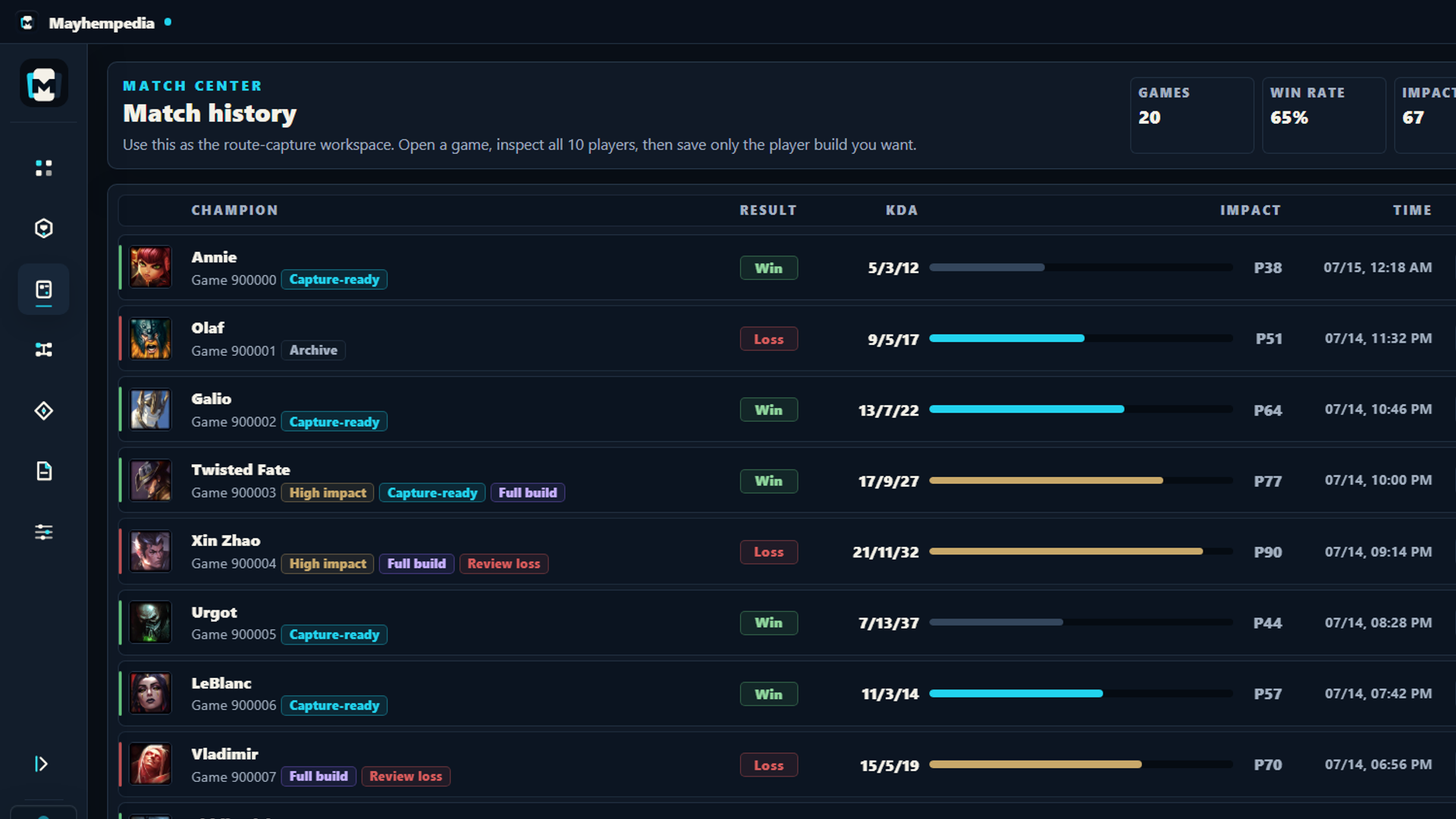
Task: Click the P57 value in LeBlanc's row
Action: coord(1267,694)
